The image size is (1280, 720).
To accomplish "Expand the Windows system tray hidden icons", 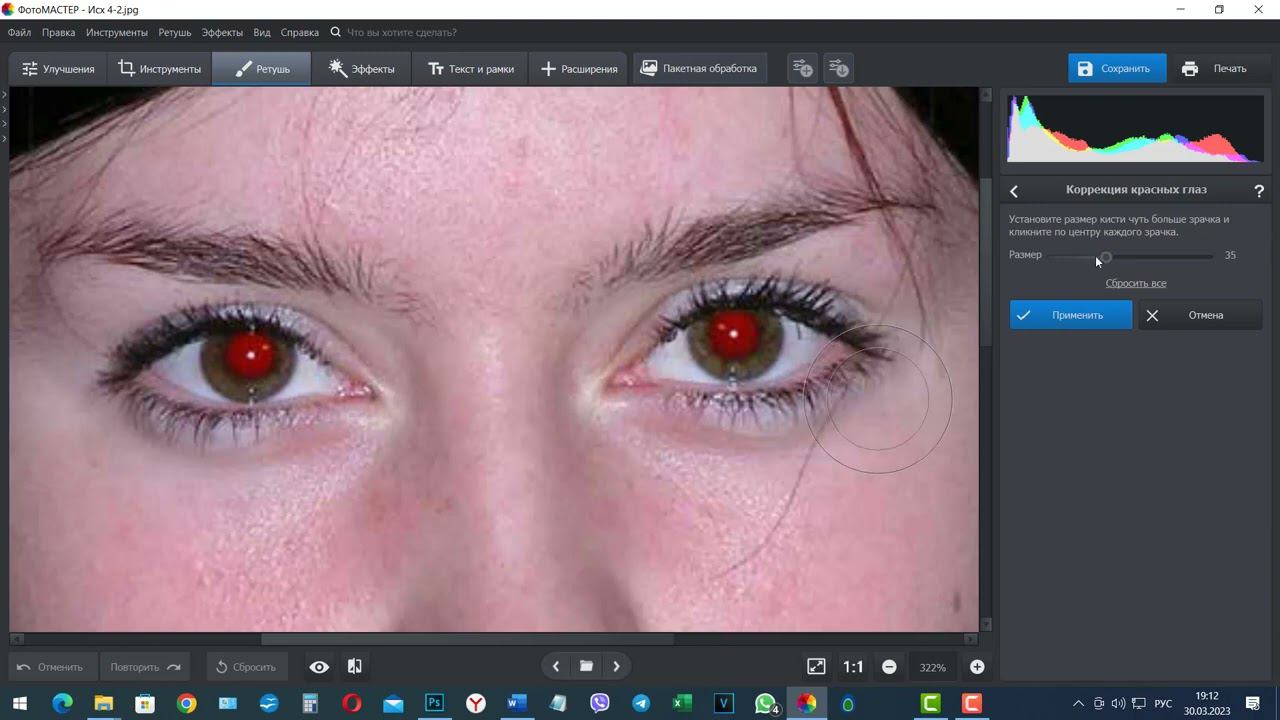I will (1078, 704).
